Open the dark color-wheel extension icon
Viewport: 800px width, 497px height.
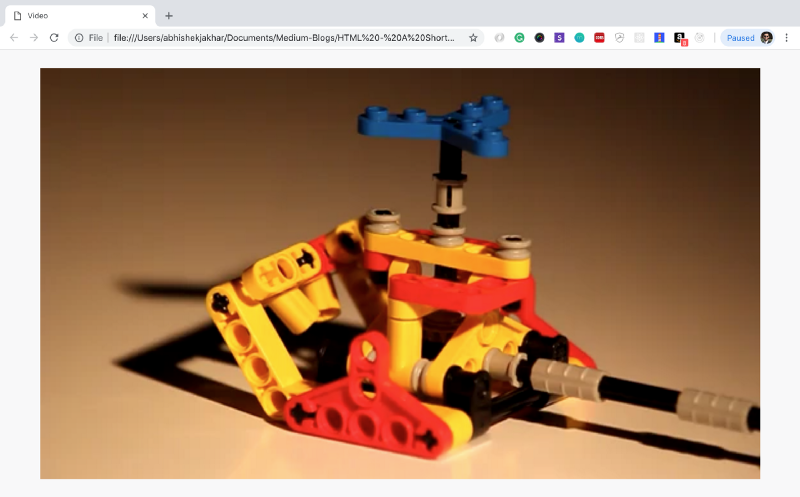(x=539, y=38)
